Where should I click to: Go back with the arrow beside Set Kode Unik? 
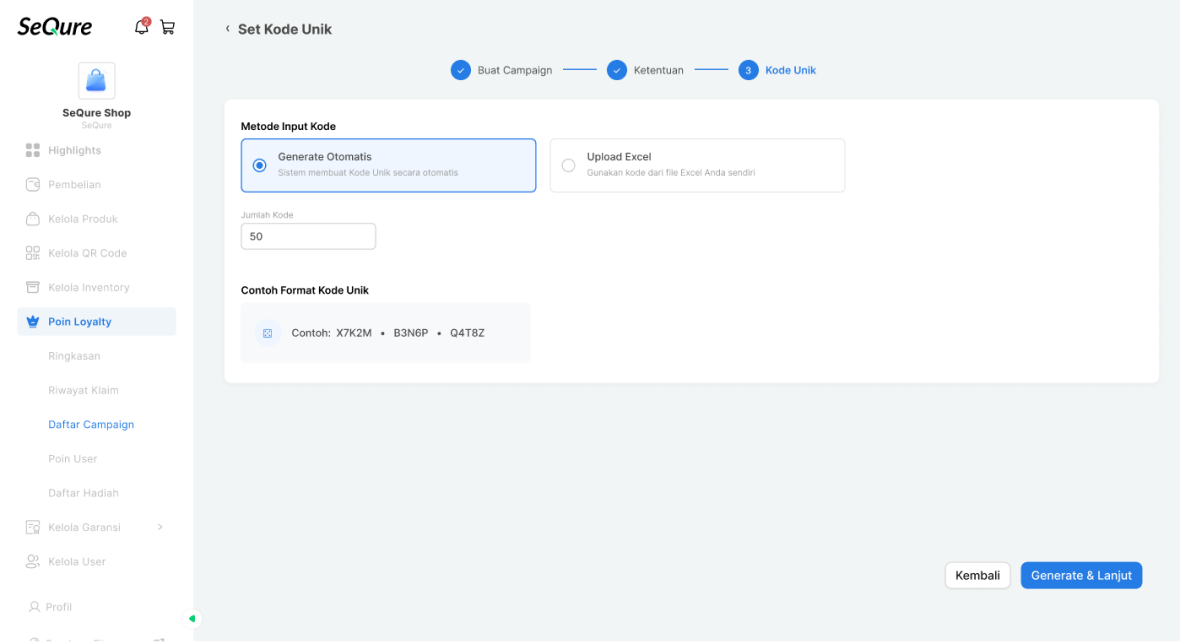click(x=227, y=29)
